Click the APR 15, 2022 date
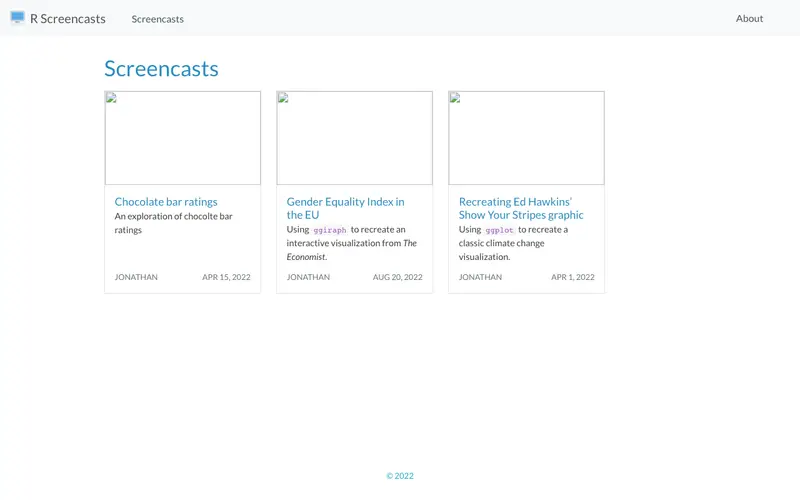 (x=226, y=277)
